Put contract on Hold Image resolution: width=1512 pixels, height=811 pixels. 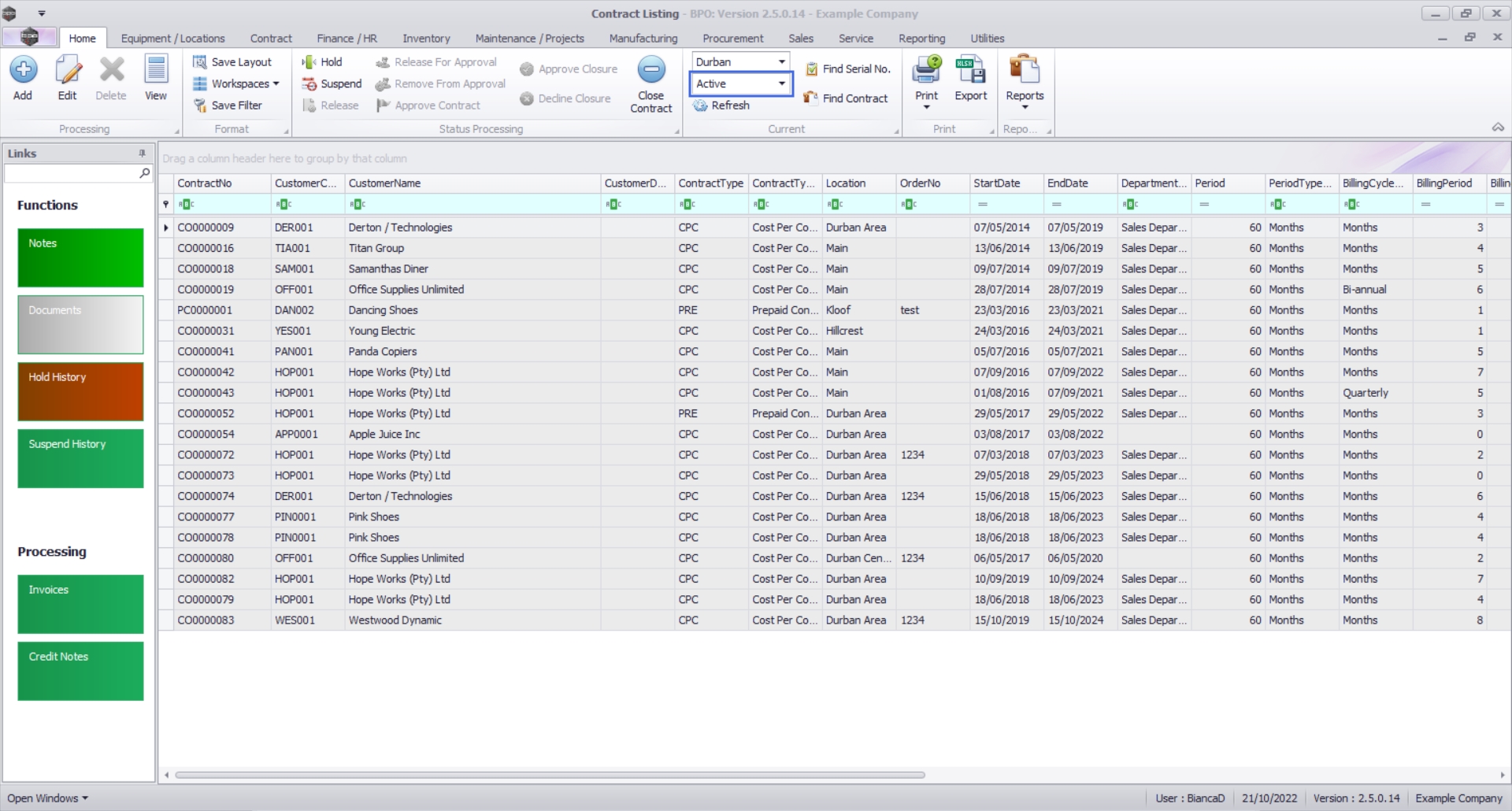point(322,62)
